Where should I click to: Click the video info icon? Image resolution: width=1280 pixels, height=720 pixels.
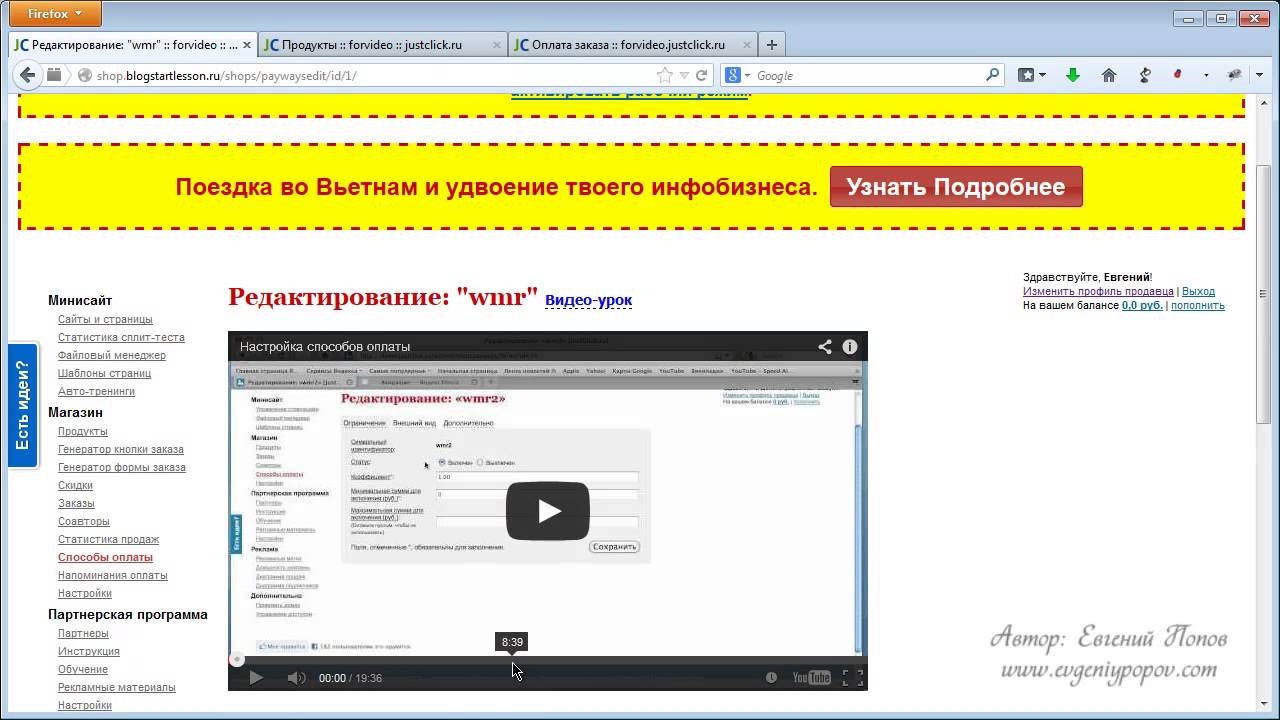click(x=850, y=347)
